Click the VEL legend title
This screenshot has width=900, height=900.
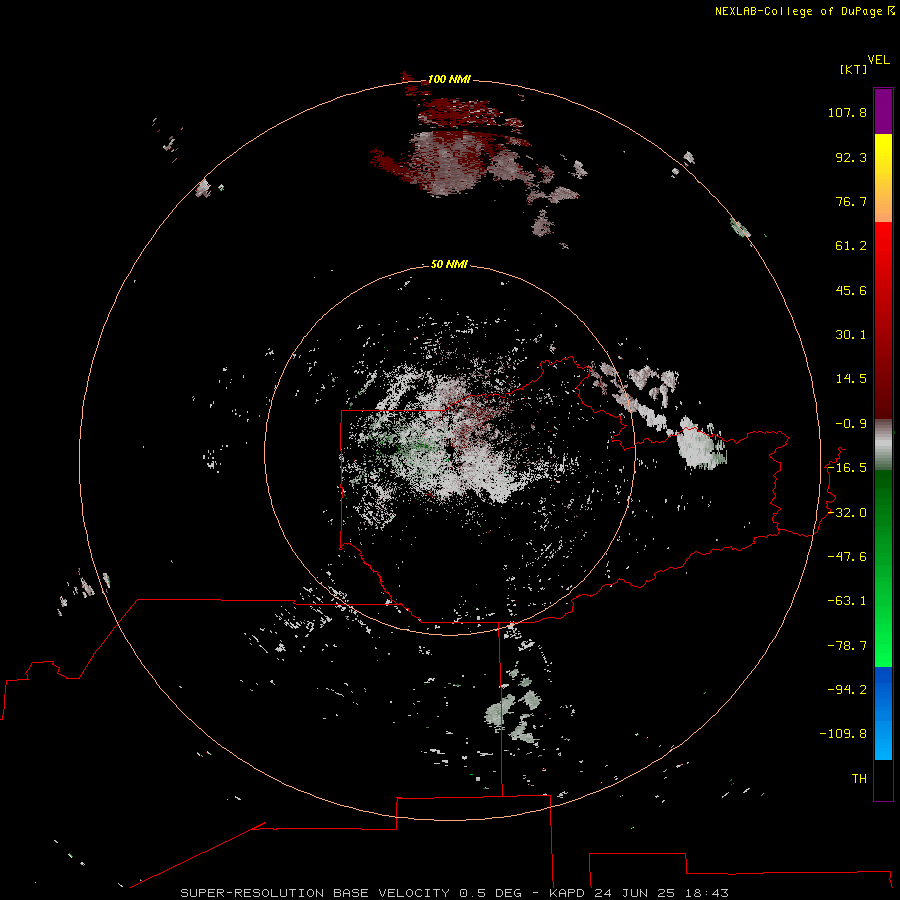[879, 59]
